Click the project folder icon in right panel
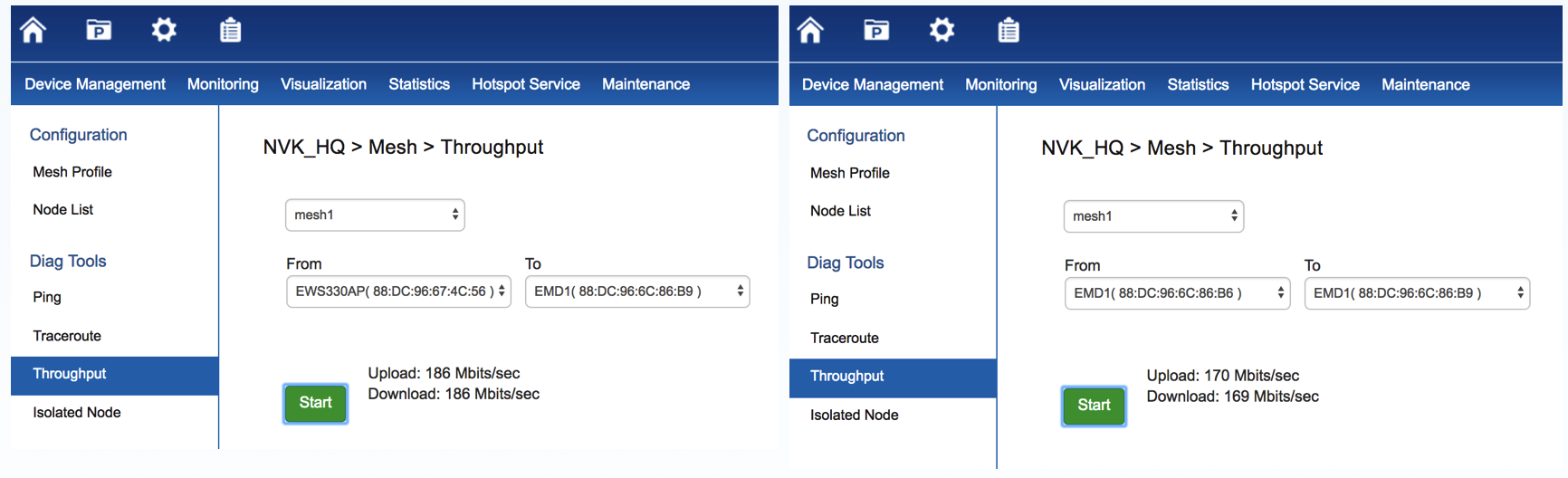The height and width of the screenshot is (478, 1568). pyautogui.click(x=876, y=31)
